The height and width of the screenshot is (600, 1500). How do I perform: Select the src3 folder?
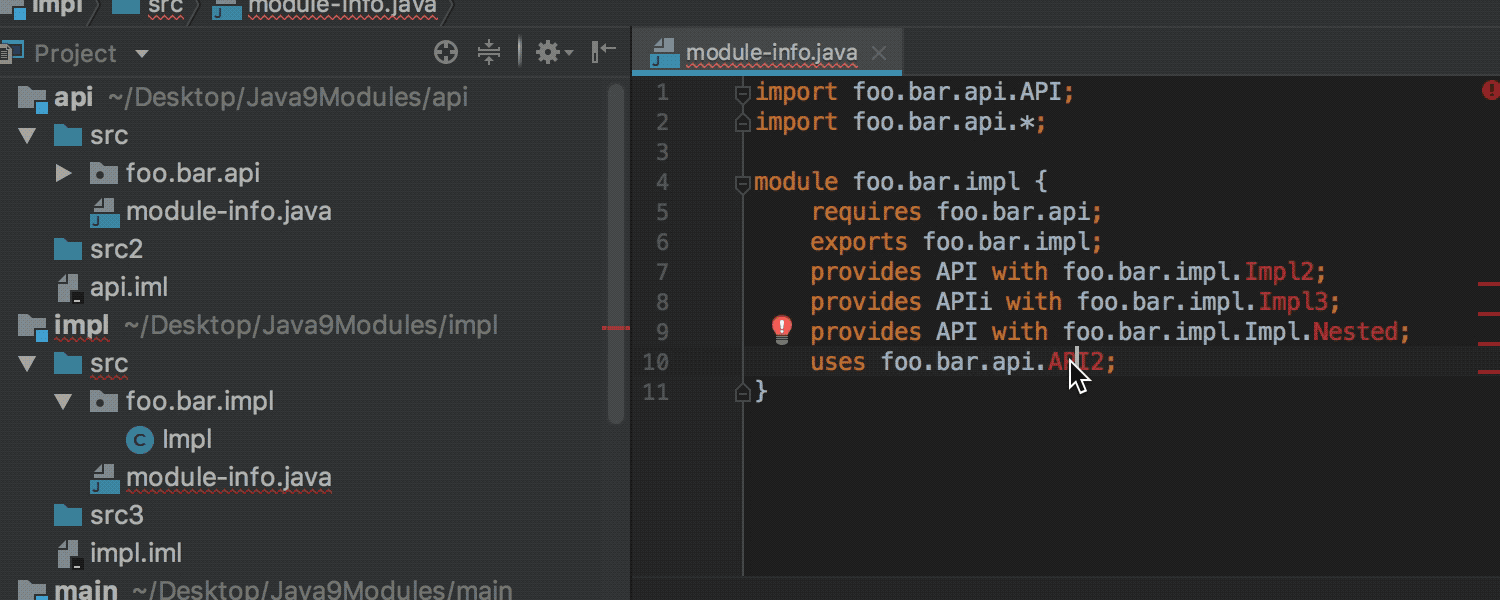[x=116, y=515]
